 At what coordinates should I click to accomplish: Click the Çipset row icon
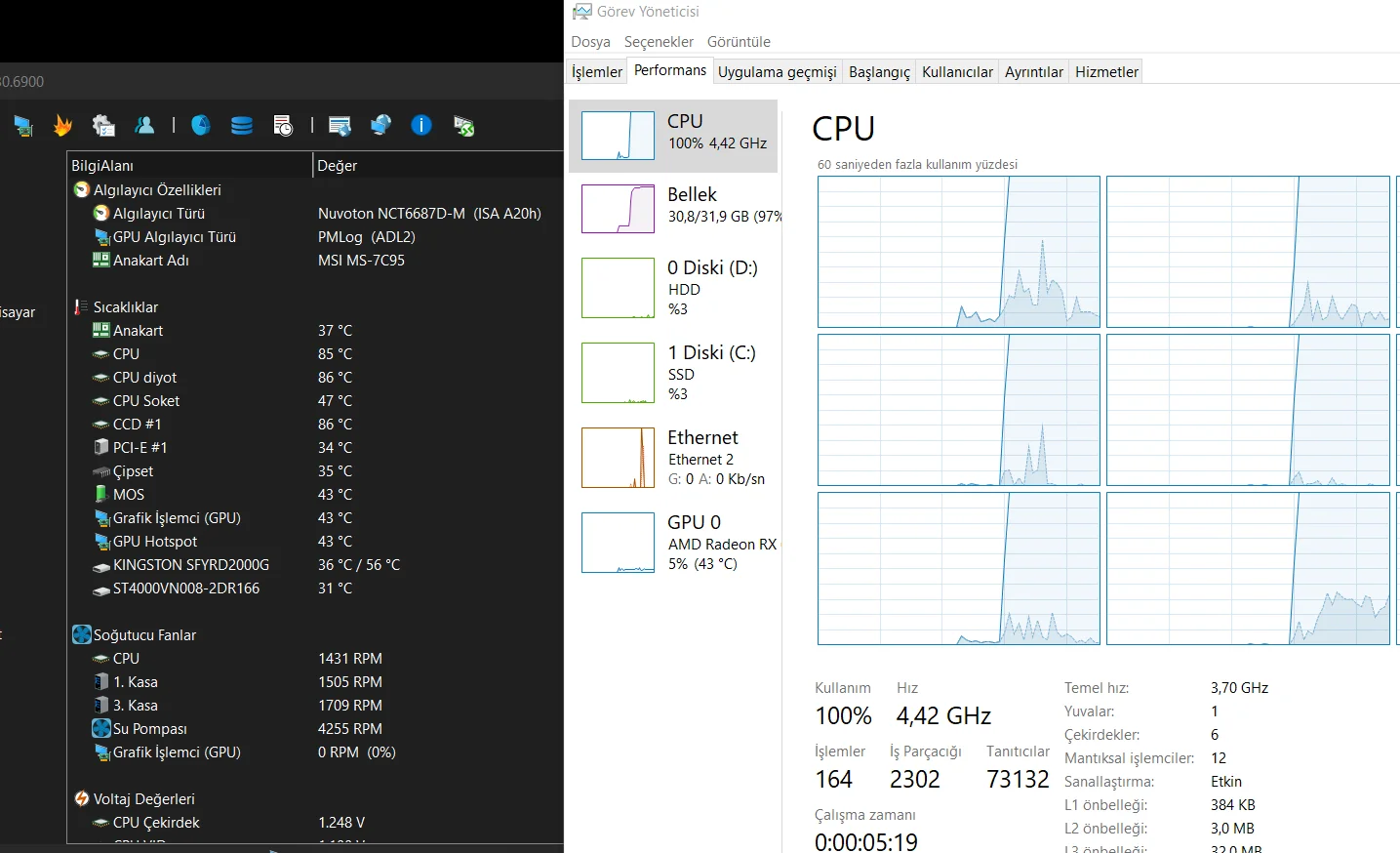coord(101,471)
